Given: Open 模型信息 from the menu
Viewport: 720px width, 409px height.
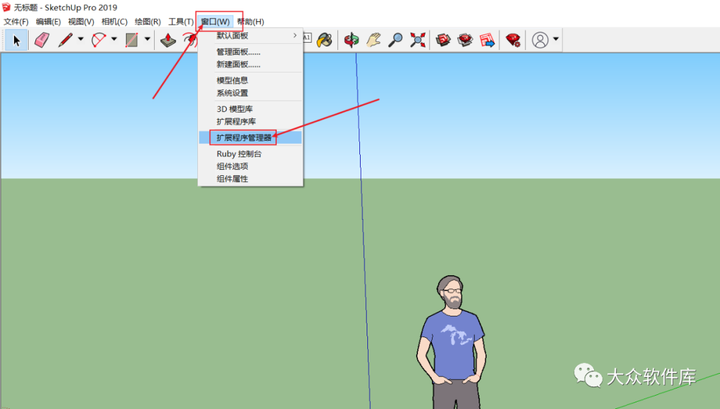Looking at the screenshot, I should 251,80.
